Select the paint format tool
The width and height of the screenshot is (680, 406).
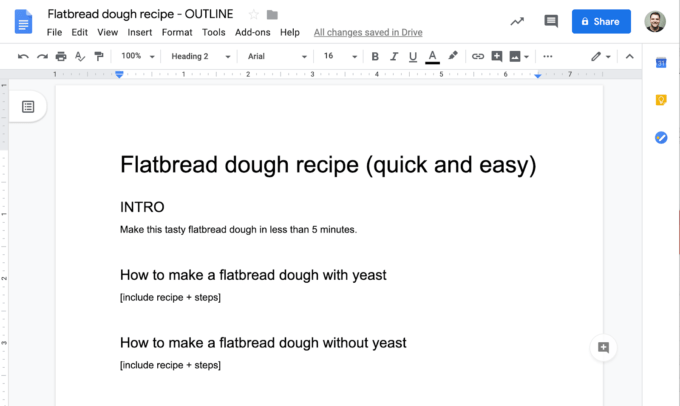pyautogui.click(x=98, y=57)
